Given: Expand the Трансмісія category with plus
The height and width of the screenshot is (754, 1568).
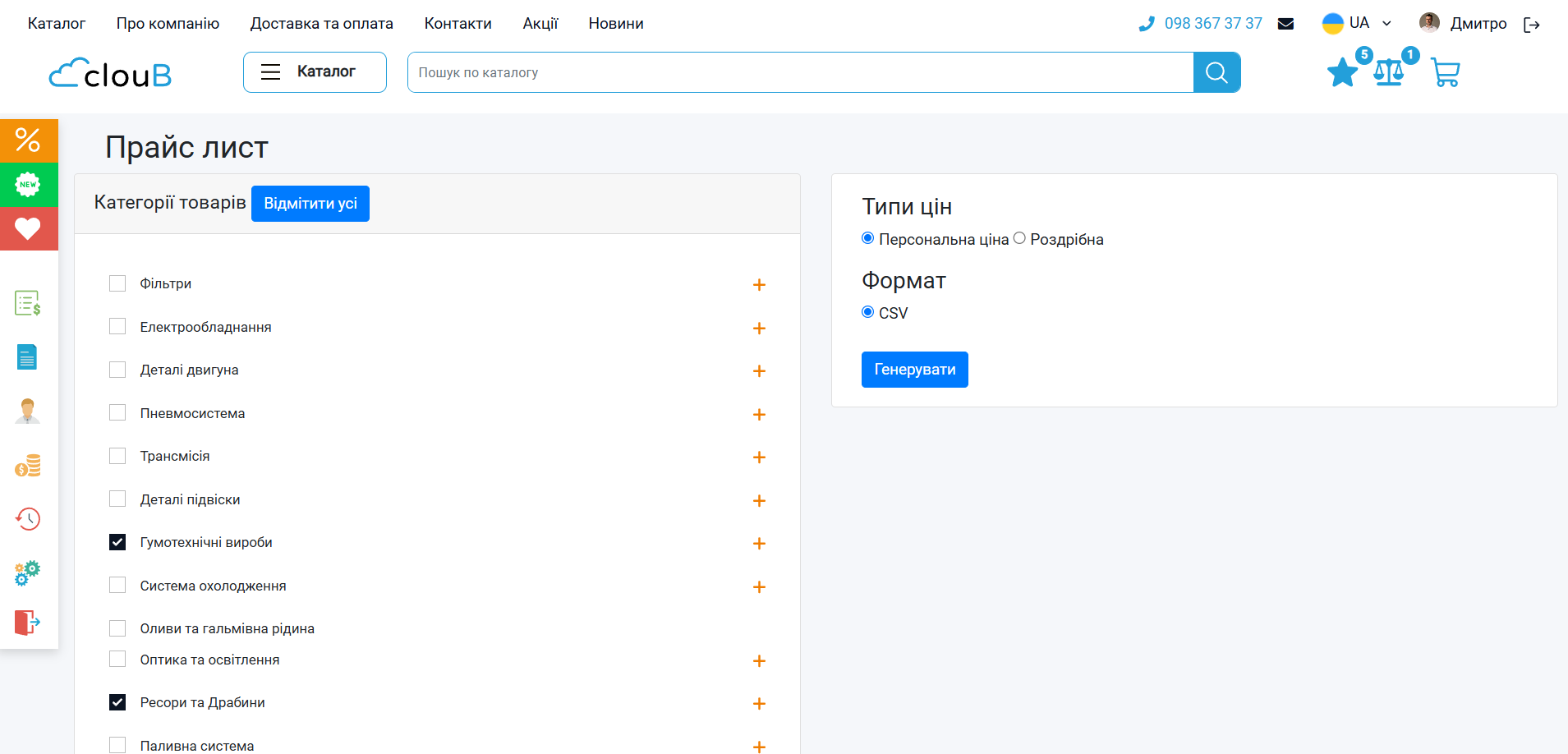Looking at the screenshot, I should pyautogui.click(x=759, y=457).
